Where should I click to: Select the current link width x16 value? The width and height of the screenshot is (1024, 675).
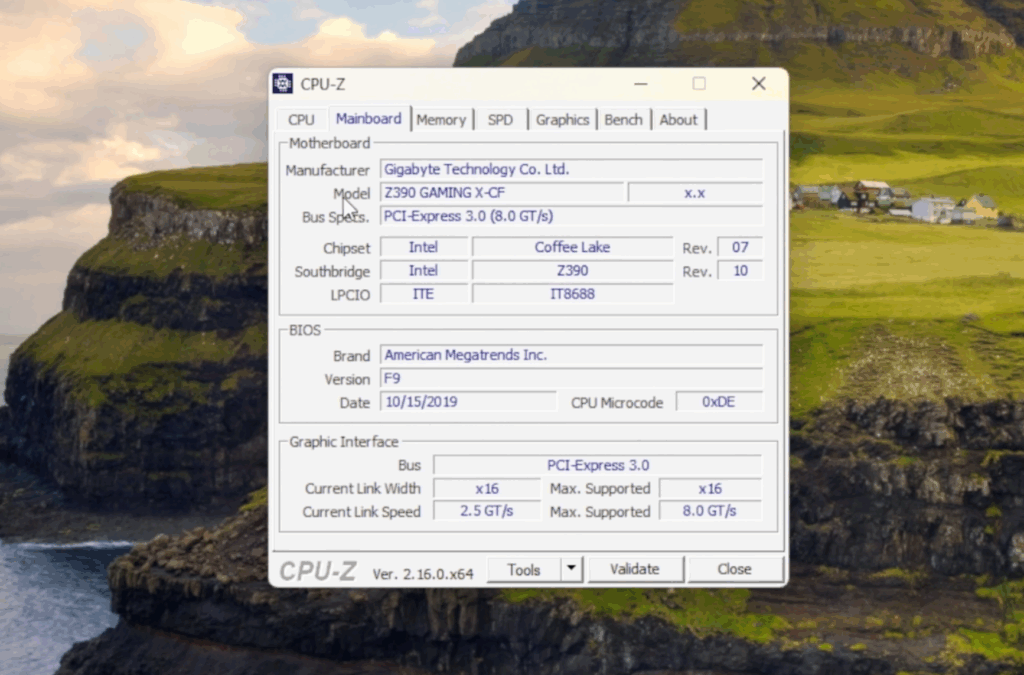pos(487,489)
